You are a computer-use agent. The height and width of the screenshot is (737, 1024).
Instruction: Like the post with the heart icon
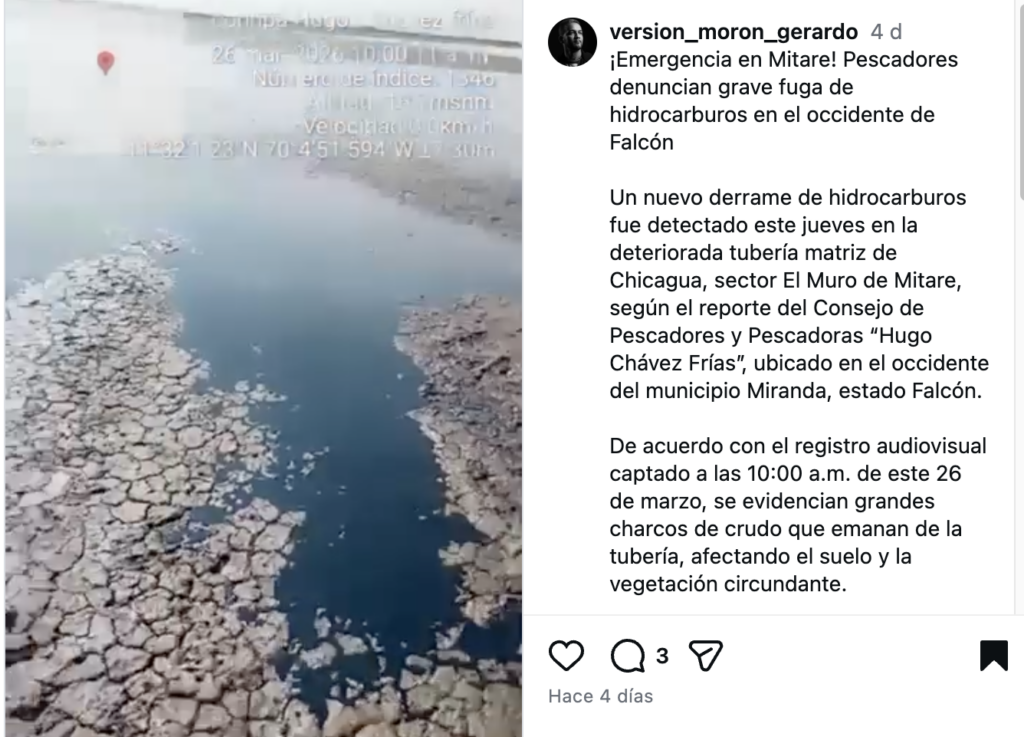566,655
